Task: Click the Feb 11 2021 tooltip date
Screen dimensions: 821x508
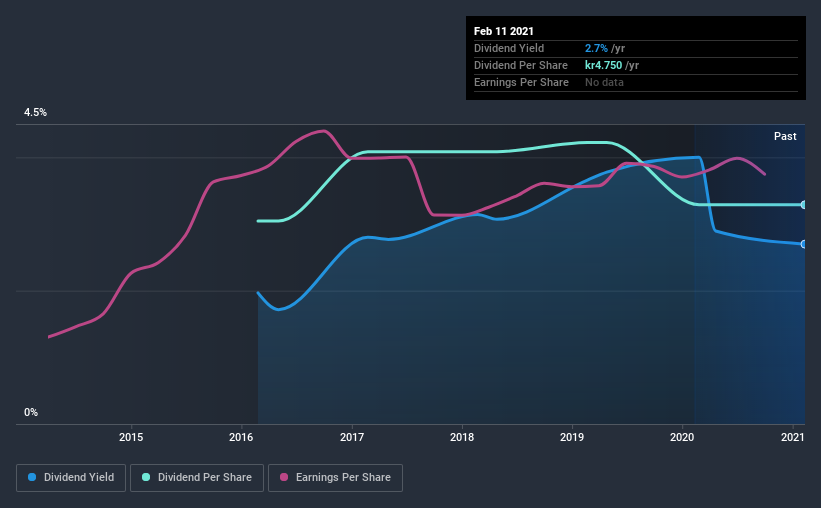Action: 504,31
